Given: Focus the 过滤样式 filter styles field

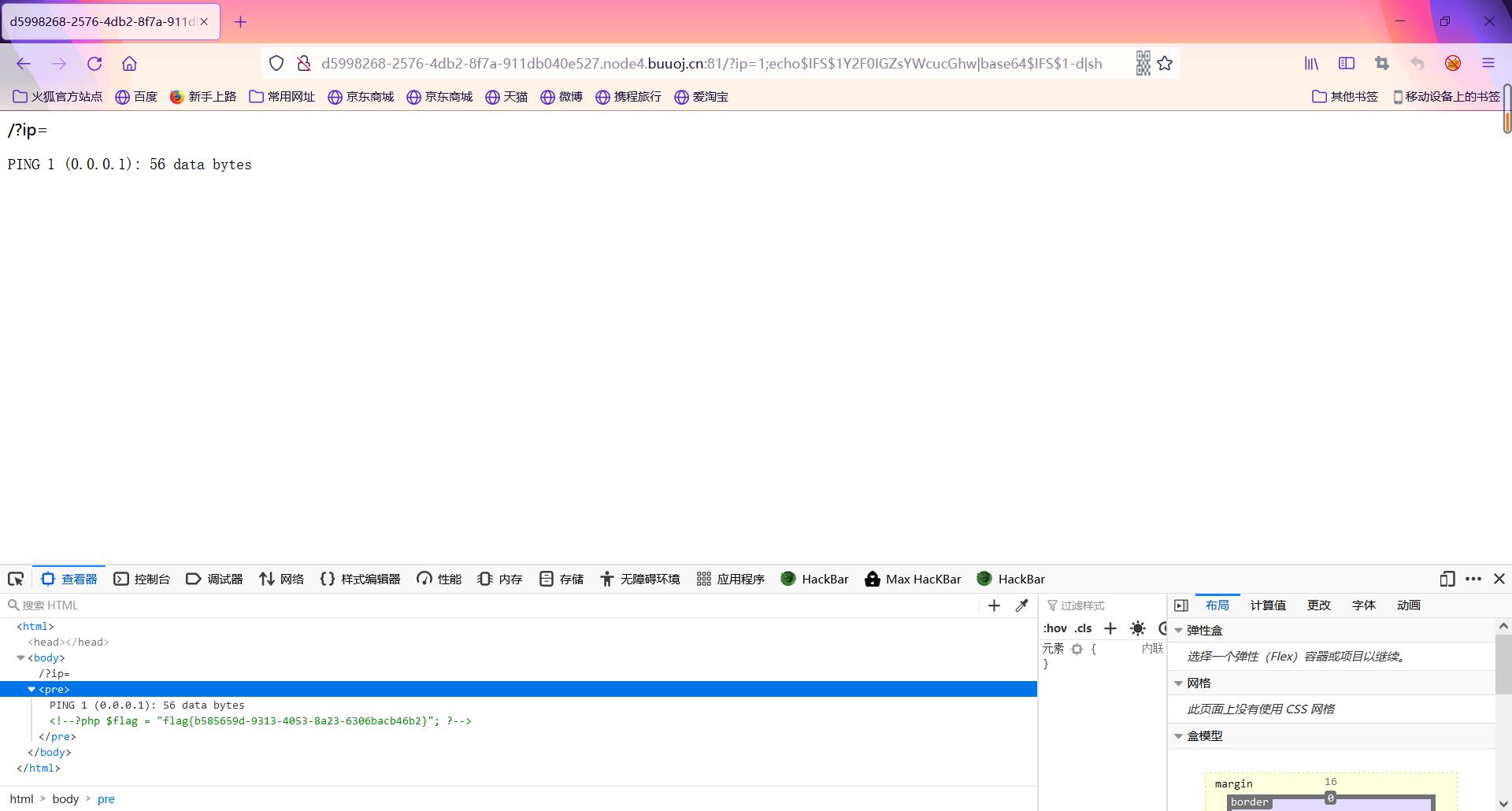Looking at the screenshot, I should pyautogui.click(x=1104, y=605).
